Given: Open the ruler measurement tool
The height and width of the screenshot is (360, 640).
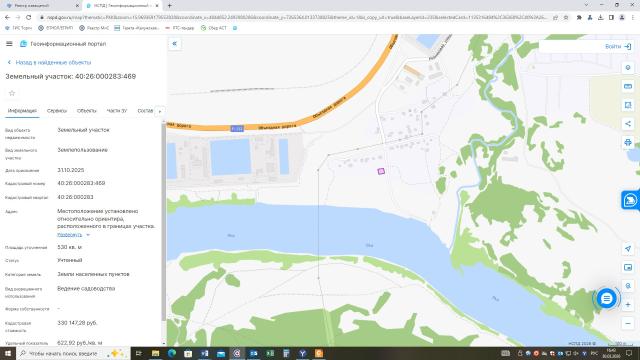Looking at the screenshot, I should click(628, 87).
